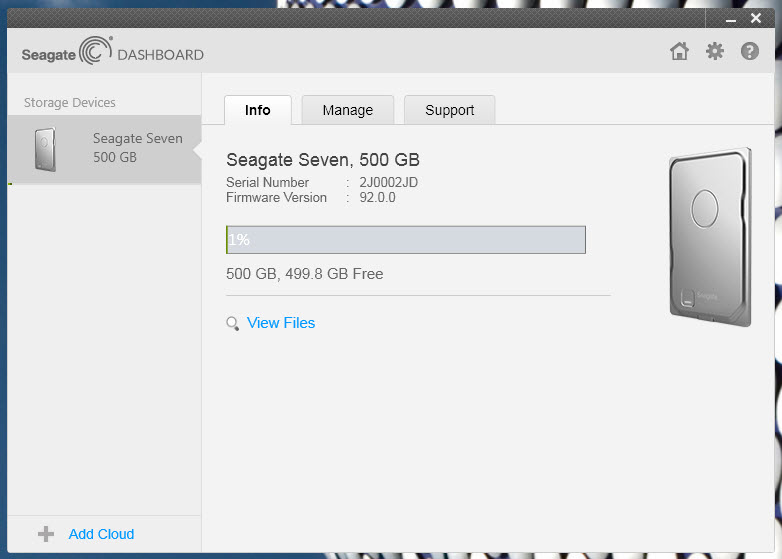This screenshot has height=559, width=782.
Task: Click the firmware version 92.0.0
Action: coord(378,197)
